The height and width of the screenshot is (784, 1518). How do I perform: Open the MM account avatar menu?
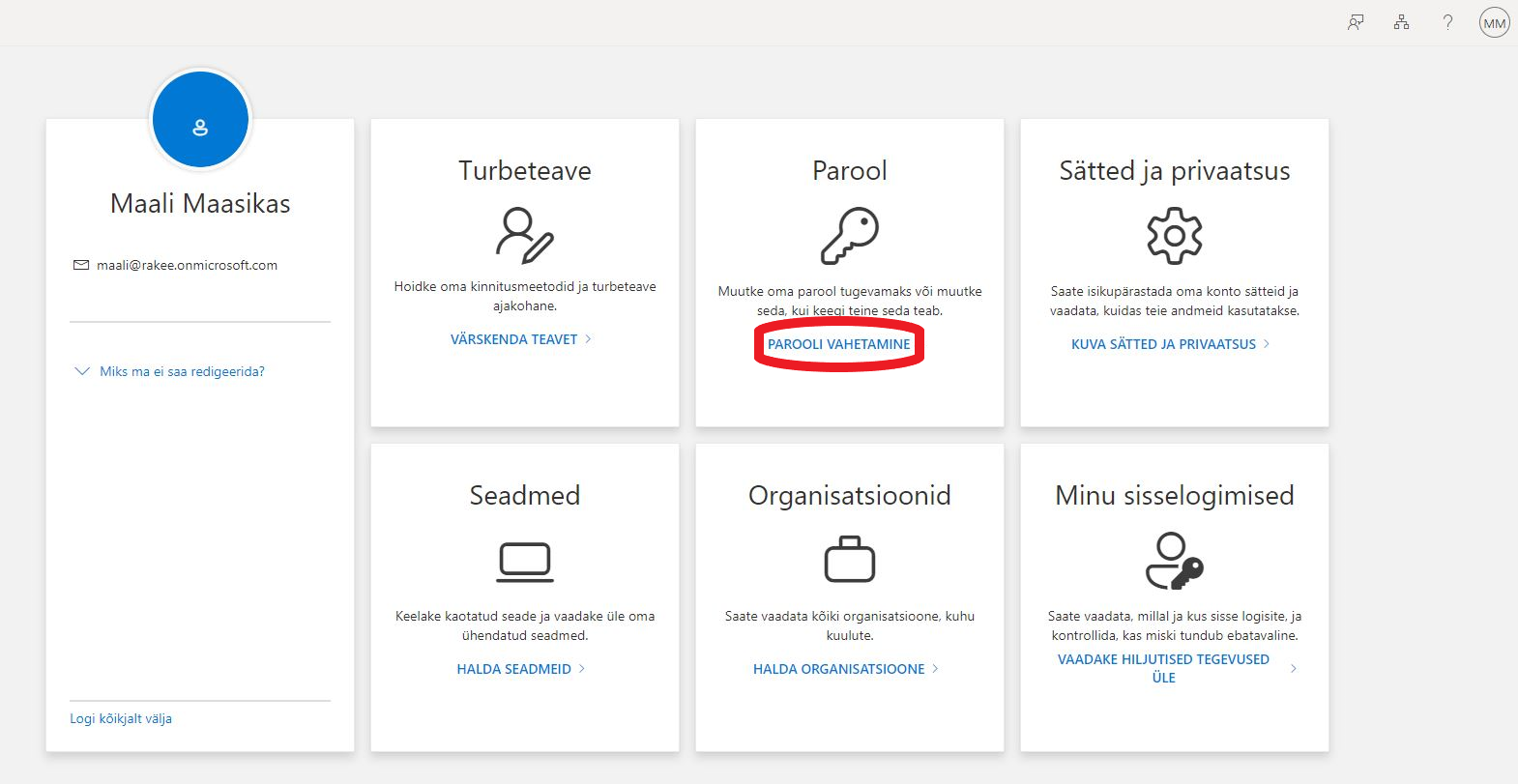tap(1494, 23)
